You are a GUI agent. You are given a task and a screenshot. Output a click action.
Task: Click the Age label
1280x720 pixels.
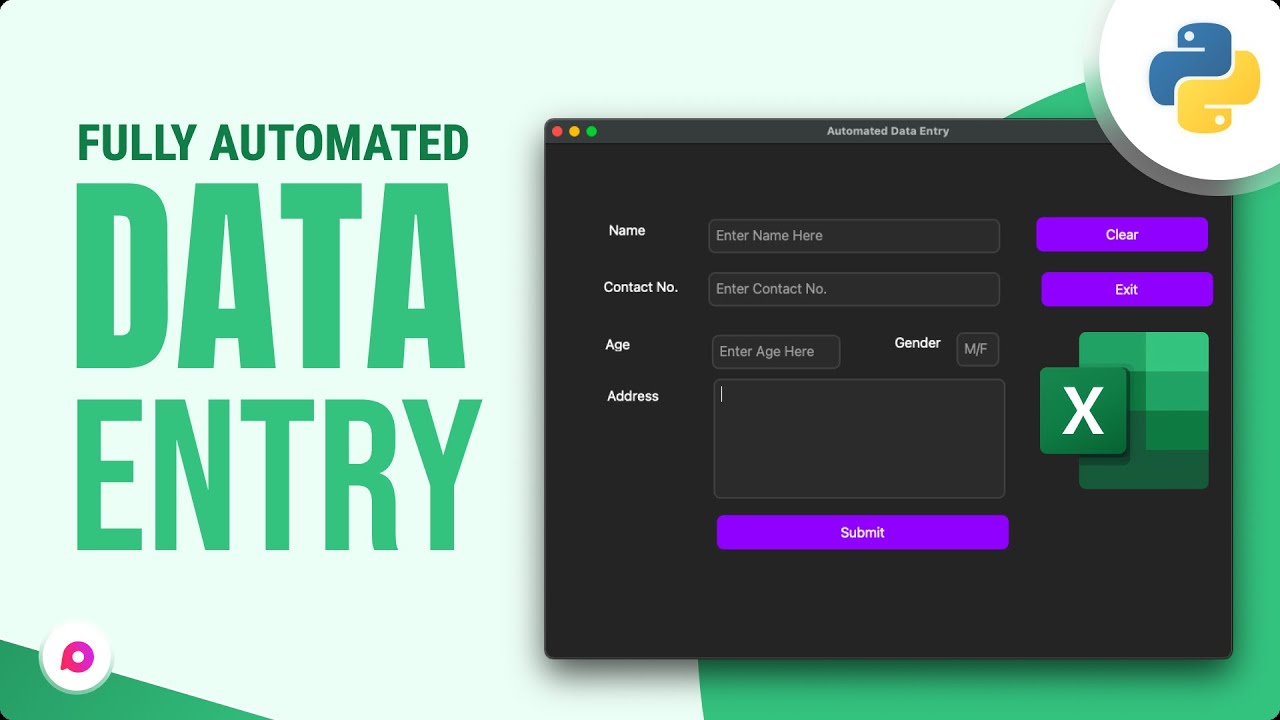[617, 344]
